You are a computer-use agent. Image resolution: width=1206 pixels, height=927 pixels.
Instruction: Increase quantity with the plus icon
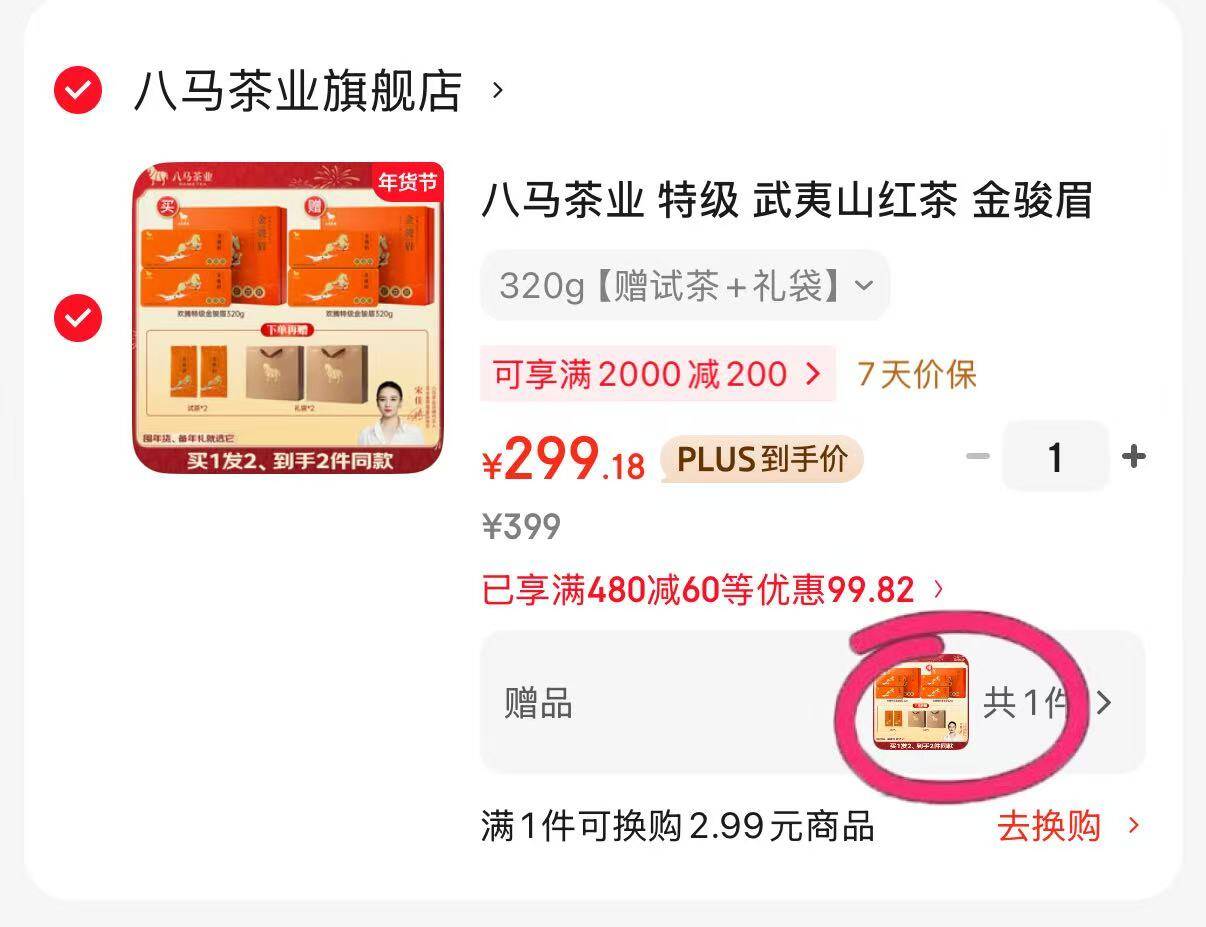coord(1133,457)
